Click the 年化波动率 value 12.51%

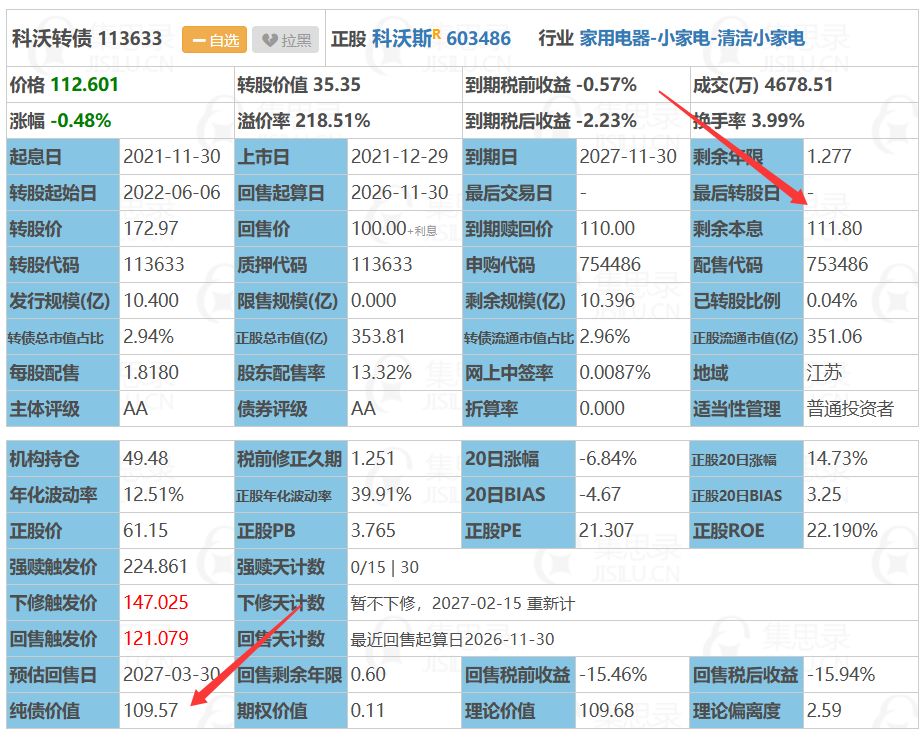click(153, 494)
